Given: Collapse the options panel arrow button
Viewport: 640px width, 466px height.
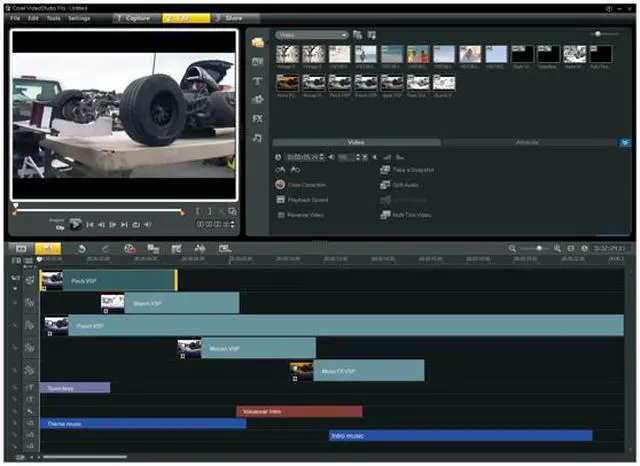Looking at the screenshot, I should (625, 142).
